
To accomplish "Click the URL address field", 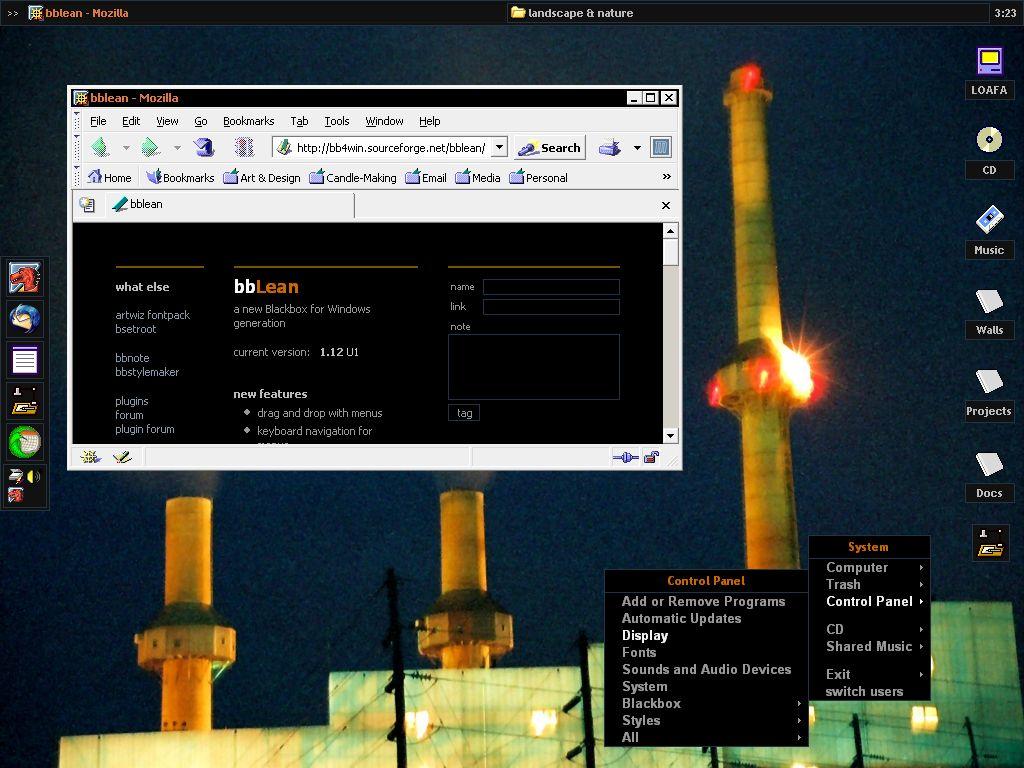I will pos(391,148).
